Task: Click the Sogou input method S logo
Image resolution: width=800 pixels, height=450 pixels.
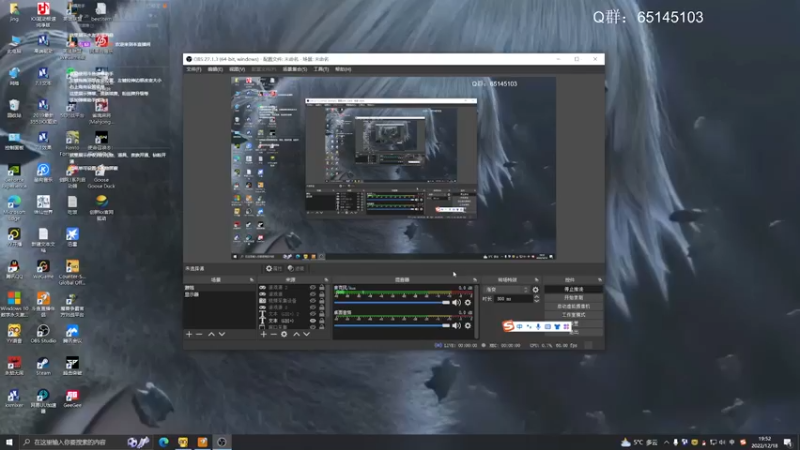Action: [508, 326]
